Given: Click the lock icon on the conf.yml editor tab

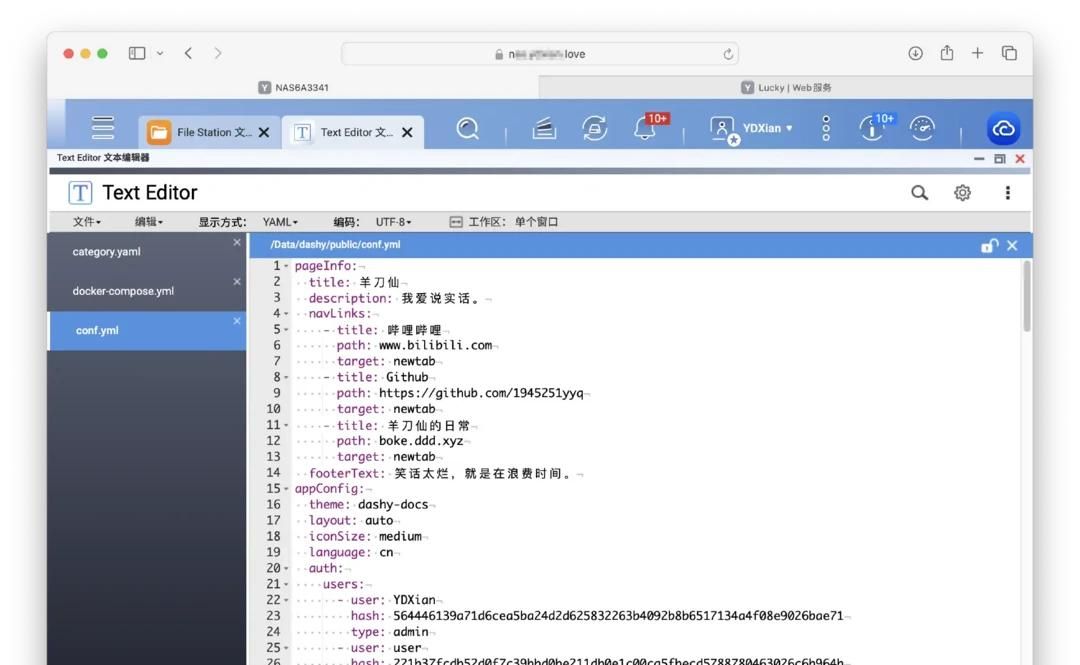Looking at the screenshot, I should click(989, 244).
